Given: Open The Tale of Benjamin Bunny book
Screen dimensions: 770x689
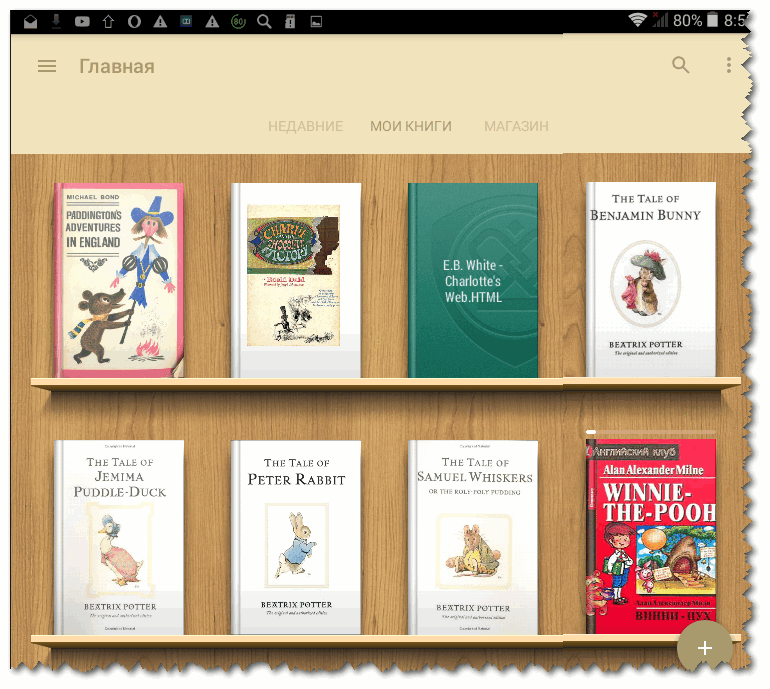Looking at the screenshot, I should pyautogui.click(x=651, y=279).
